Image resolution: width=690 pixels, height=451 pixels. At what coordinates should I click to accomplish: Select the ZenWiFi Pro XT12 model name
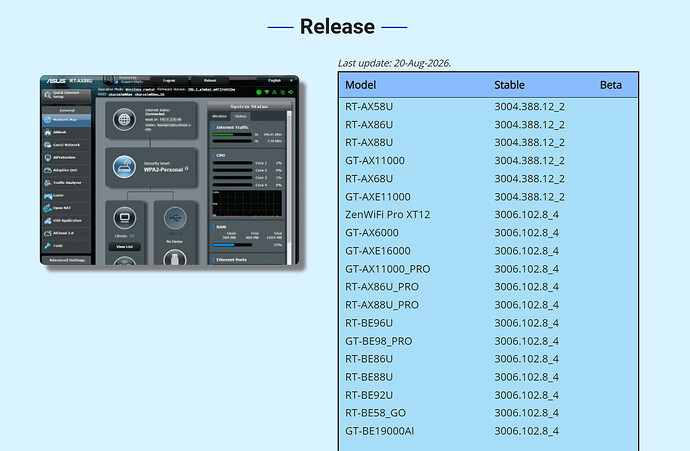[x=387, y=215]
